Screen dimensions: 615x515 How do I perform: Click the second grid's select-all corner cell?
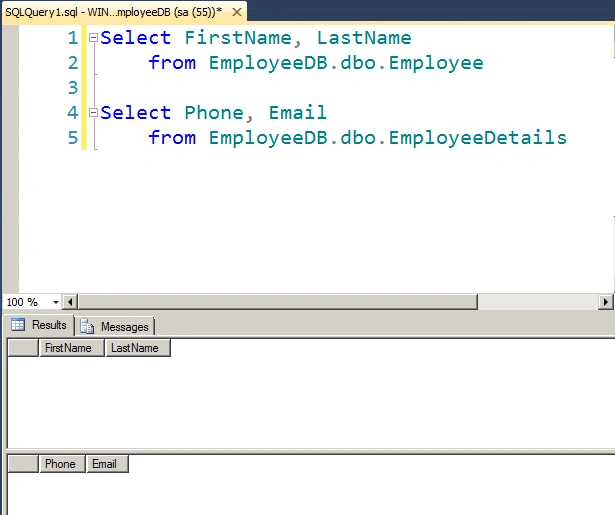(23, 464)
